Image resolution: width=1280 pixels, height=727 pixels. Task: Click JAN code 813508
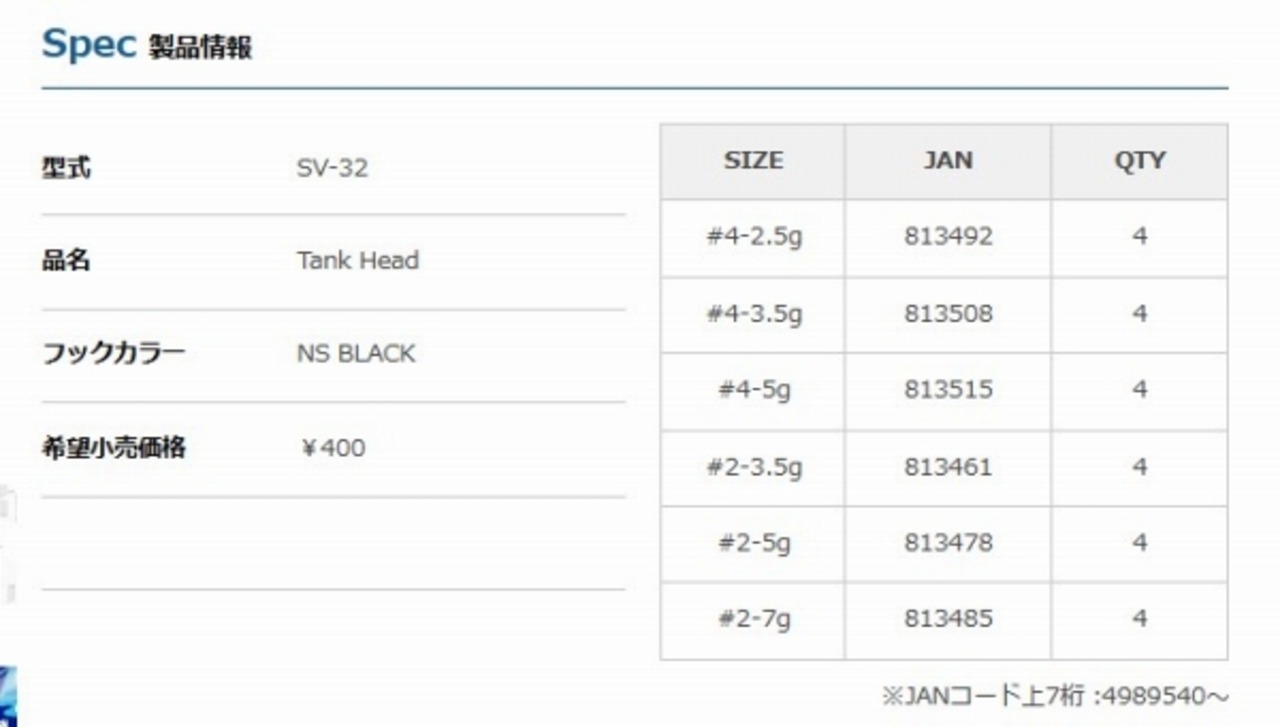click(948, 314)
